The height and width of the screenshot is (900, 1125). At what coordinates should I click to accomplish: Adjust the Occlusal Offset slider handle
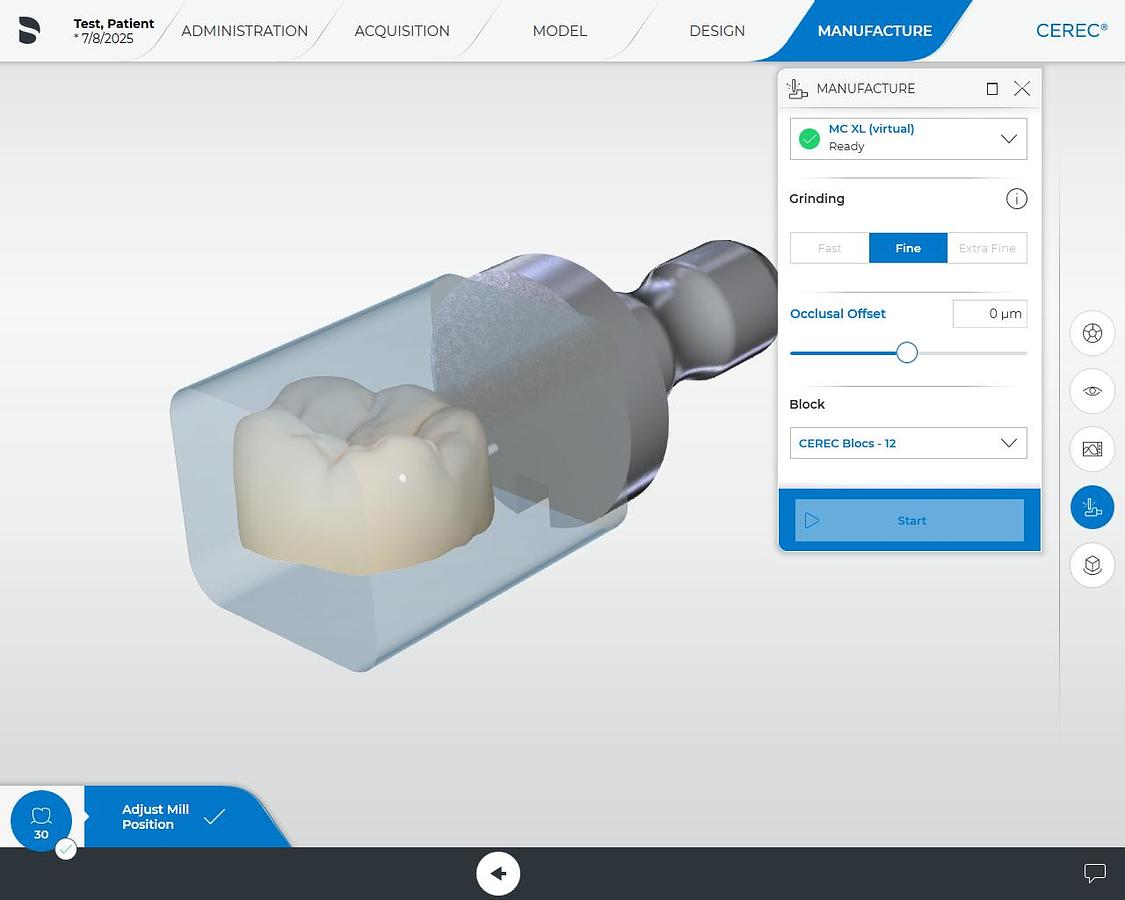[906, 352]
